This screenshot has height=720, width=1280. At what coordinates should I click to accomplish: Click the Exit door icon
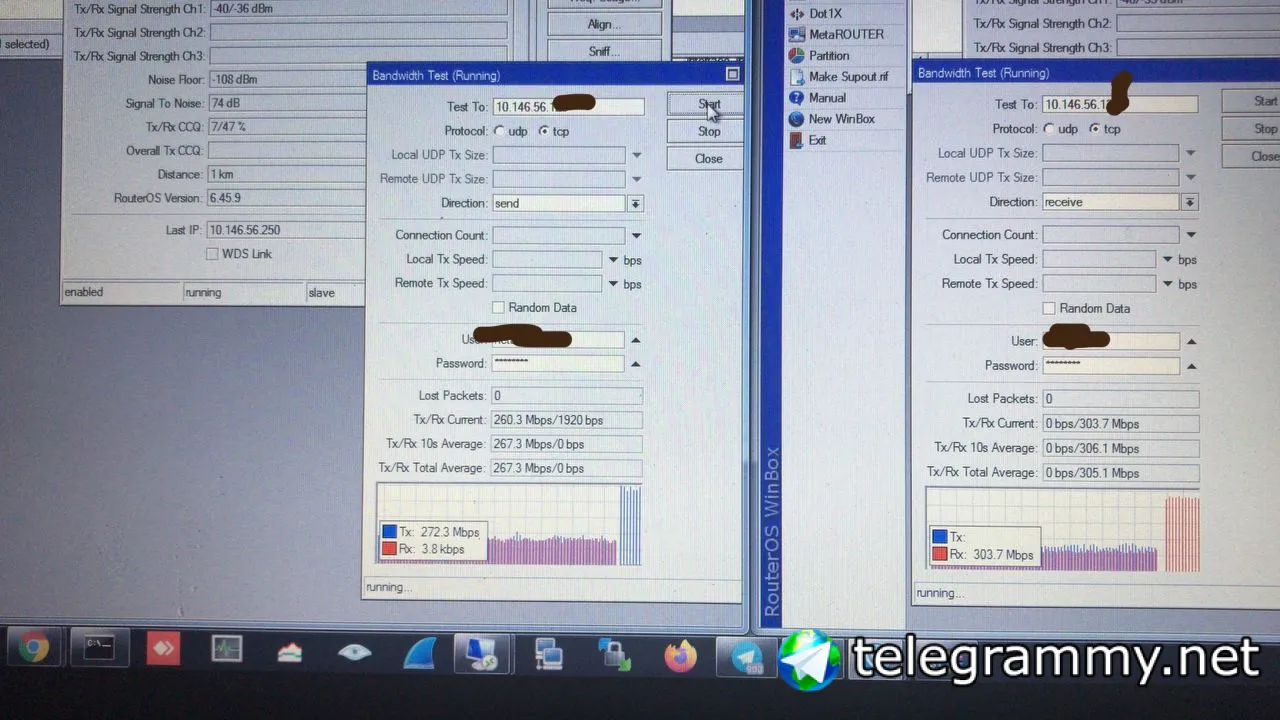tap(797, 140)
